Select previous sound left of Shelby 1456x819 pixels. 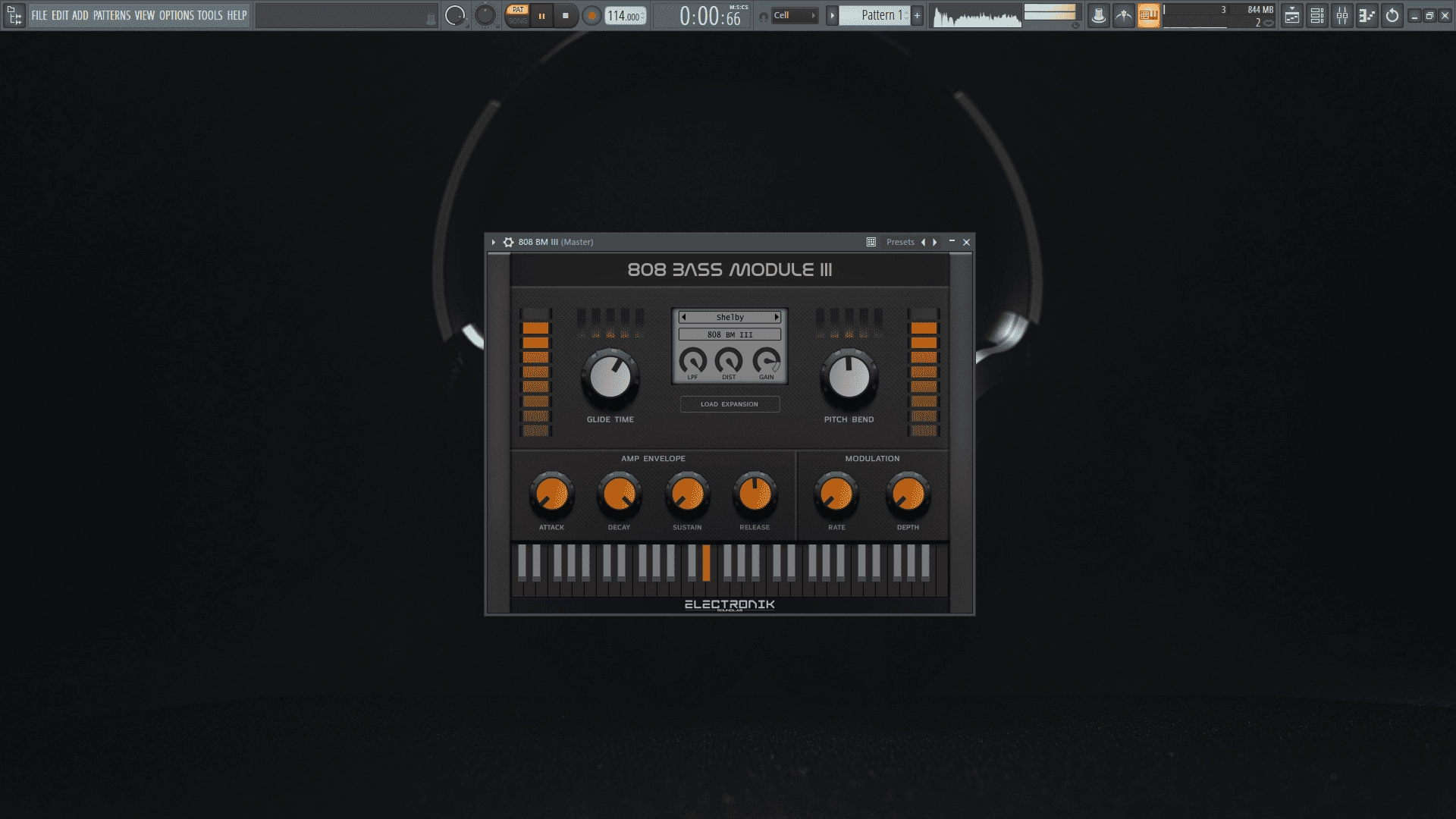click(683, 317)
